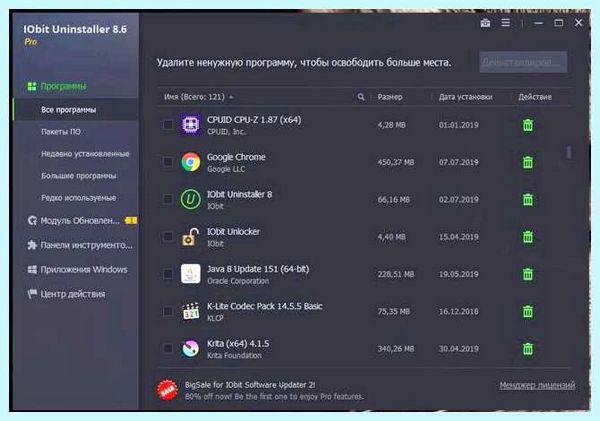Tick the checkbox for CPUID CPU-Z
The image size is (600, 421).
coord(168,125)
